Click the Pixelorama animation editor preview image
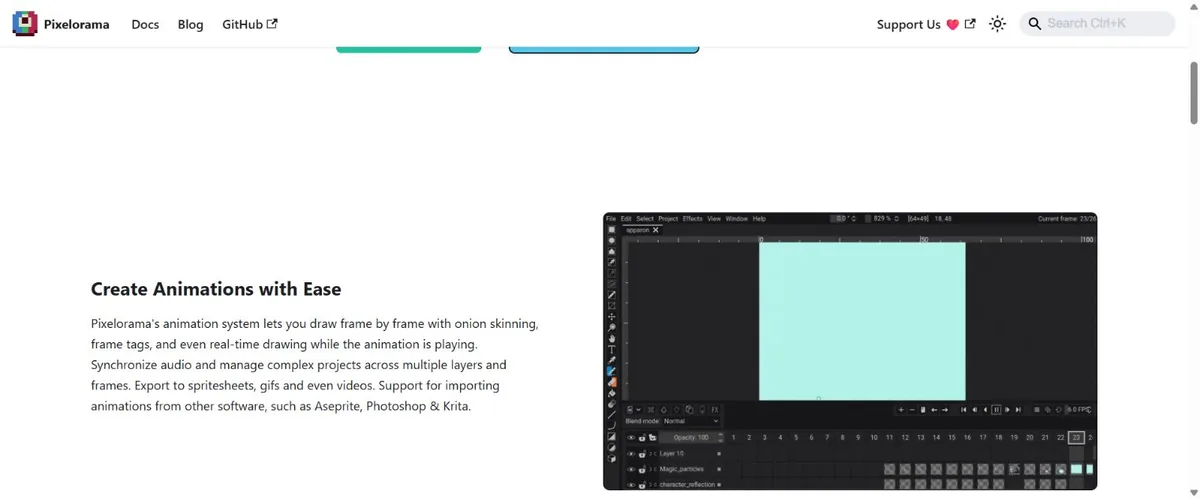 [x=850, y=351]
